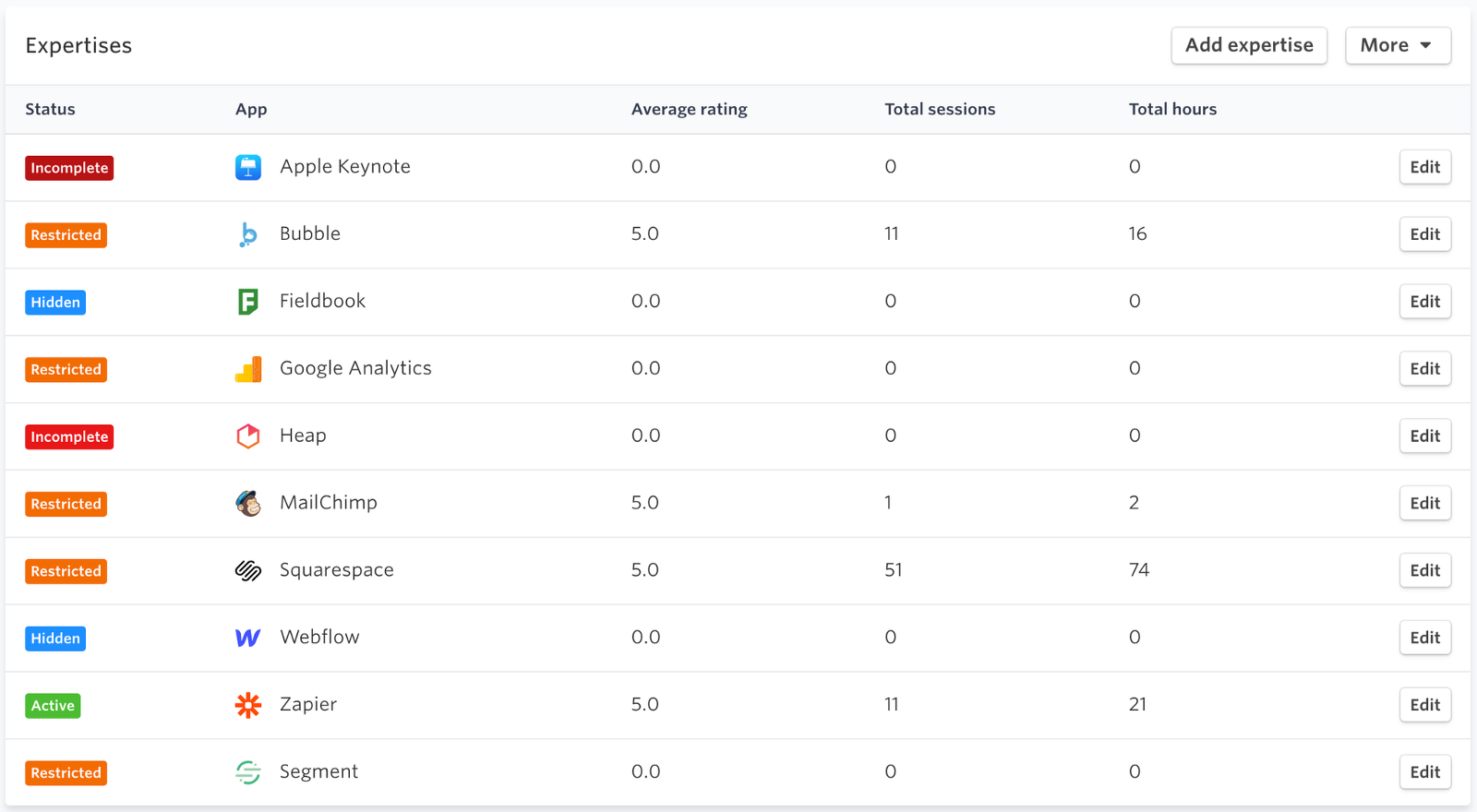Click the Average rating column header
The image size is (1477, 812).
pyautogui.click(x=690, y=109)
